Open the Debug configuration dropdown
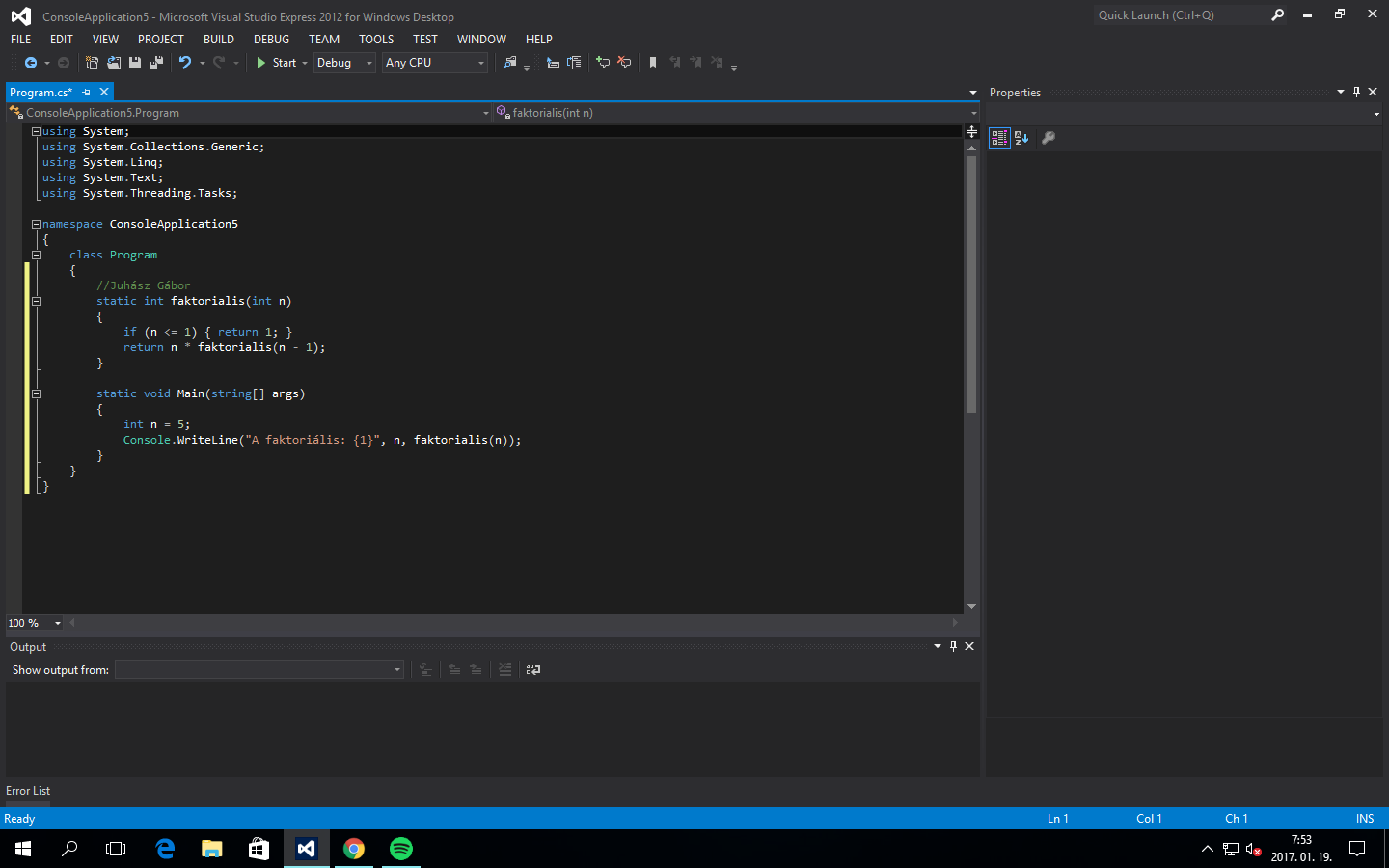 pyautogui.click(x=344, y=63)
